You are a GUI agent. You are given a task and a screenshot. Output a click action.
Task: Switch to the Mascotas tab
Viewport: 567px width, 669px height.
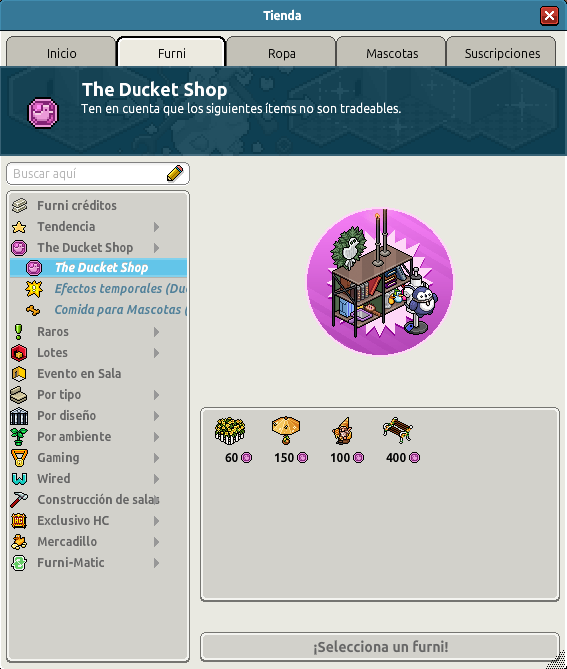tap(391, 53)
